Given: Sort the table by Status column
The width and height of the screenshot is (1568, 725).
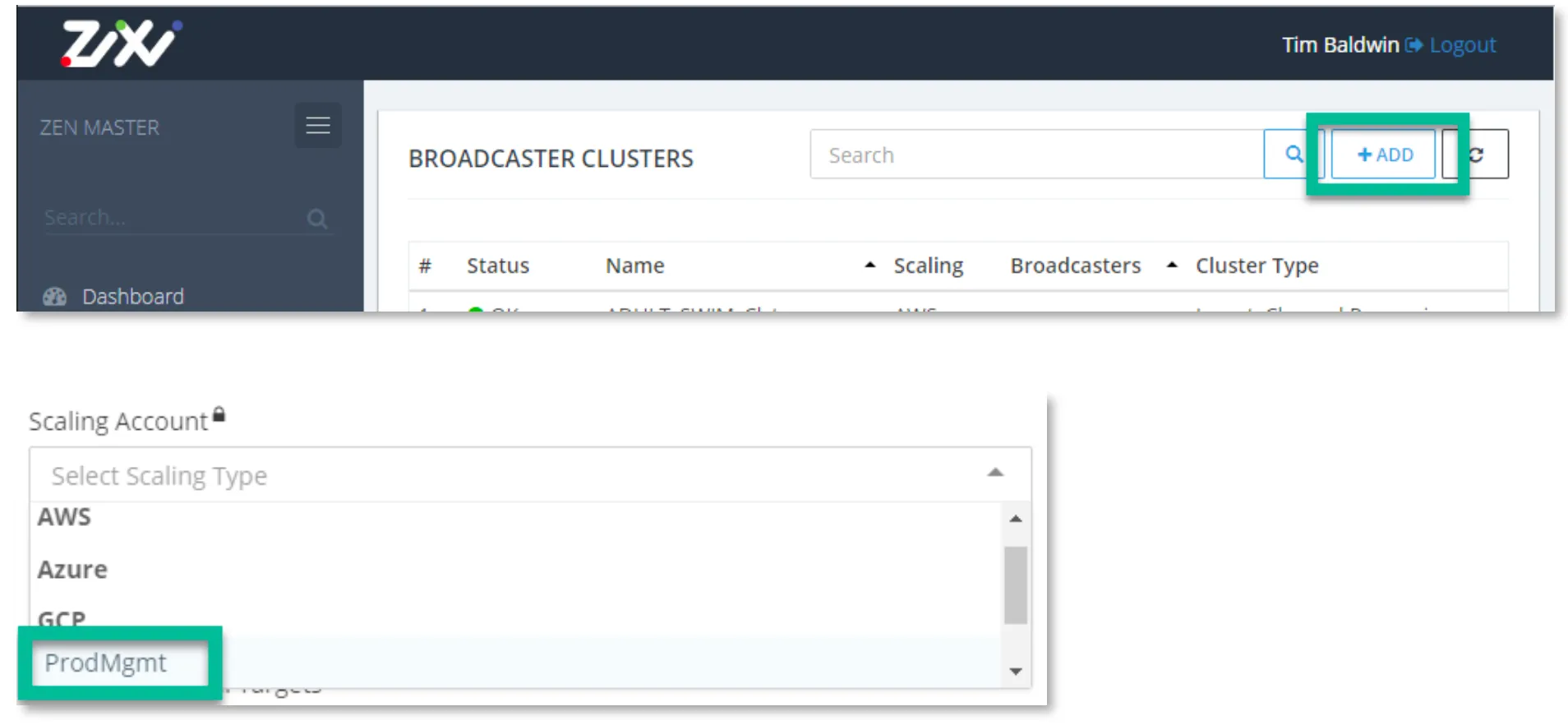Looking at the screenshot, I should [498, 266].
